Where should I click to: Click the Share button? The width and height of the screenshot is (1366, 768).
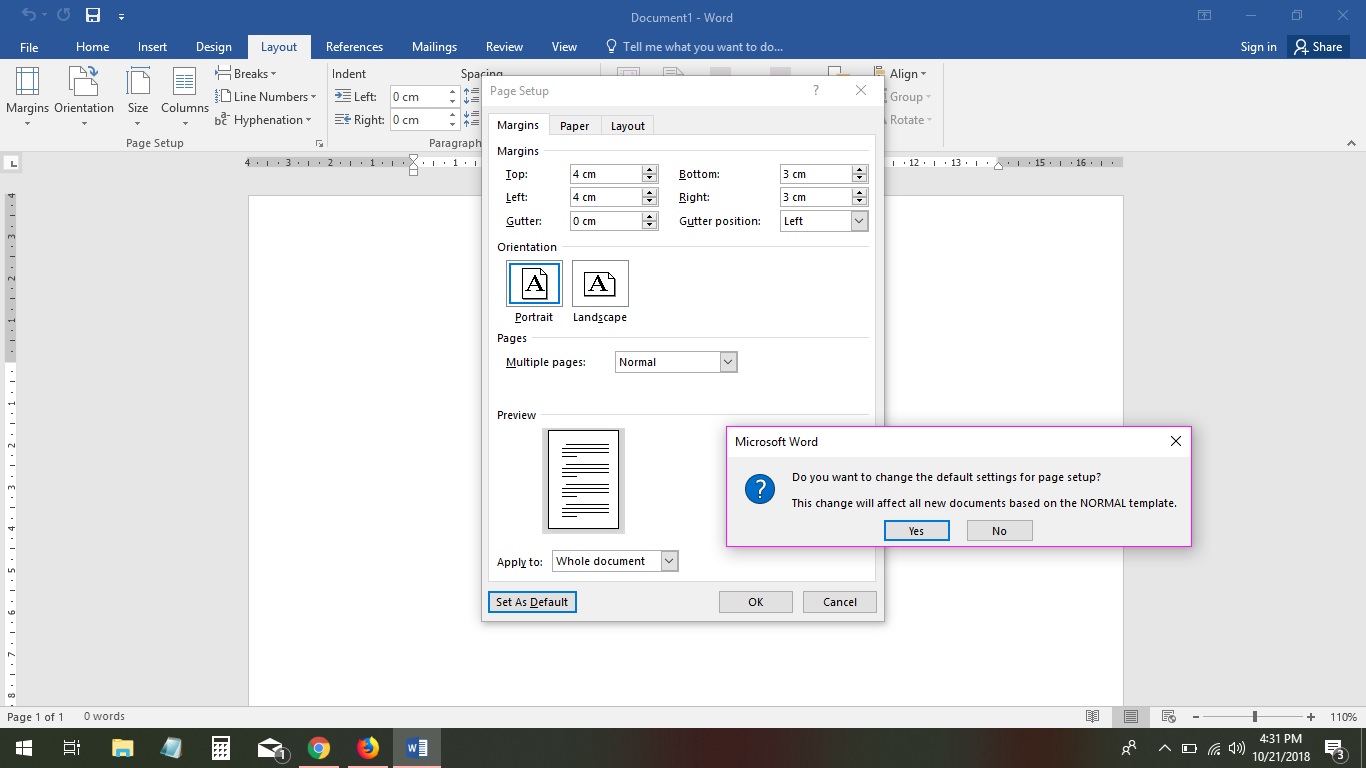coord(1318,47)
